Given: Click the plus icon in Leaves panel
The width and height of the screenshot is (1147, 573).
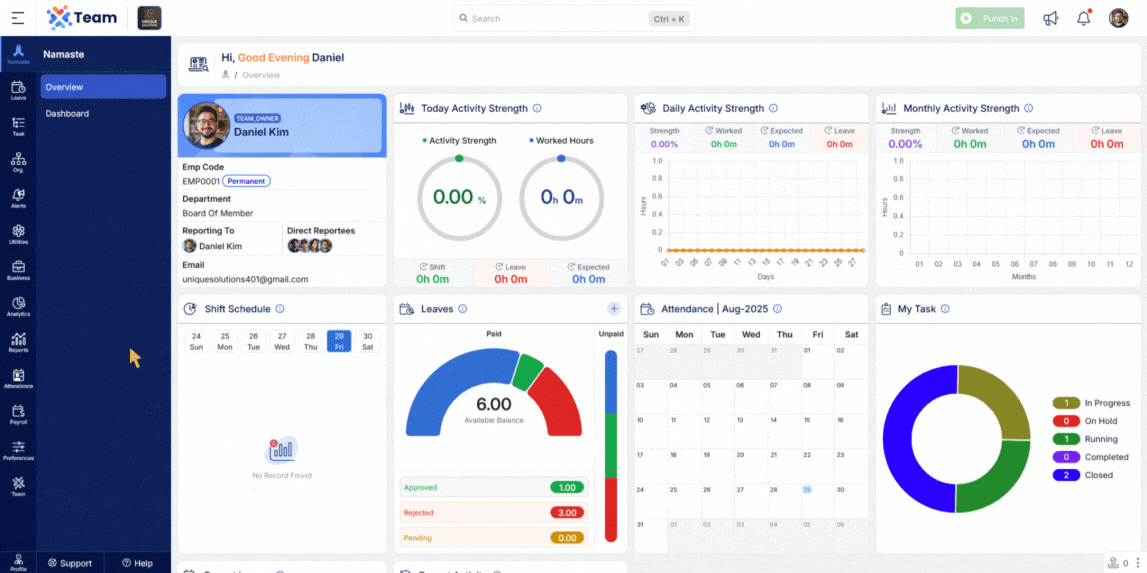Looking at the screenshot, I should click(x=614, y=309).
